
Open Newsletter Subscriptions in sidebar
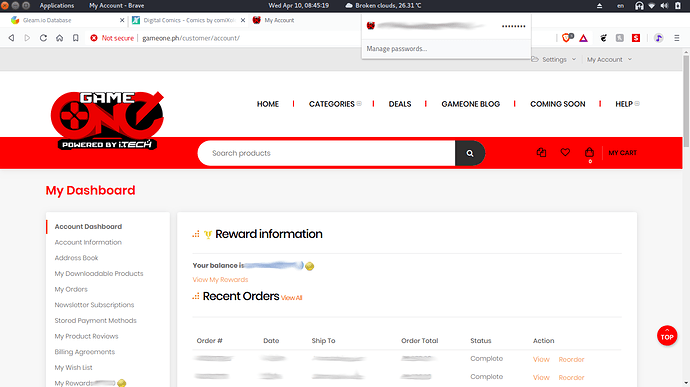[x=94, y=305]
